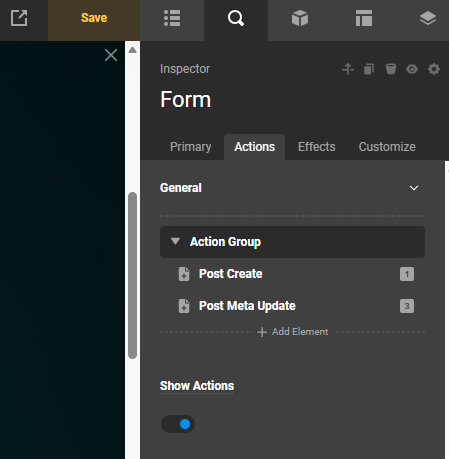Open the Elements cube icon

pos(300,18)
